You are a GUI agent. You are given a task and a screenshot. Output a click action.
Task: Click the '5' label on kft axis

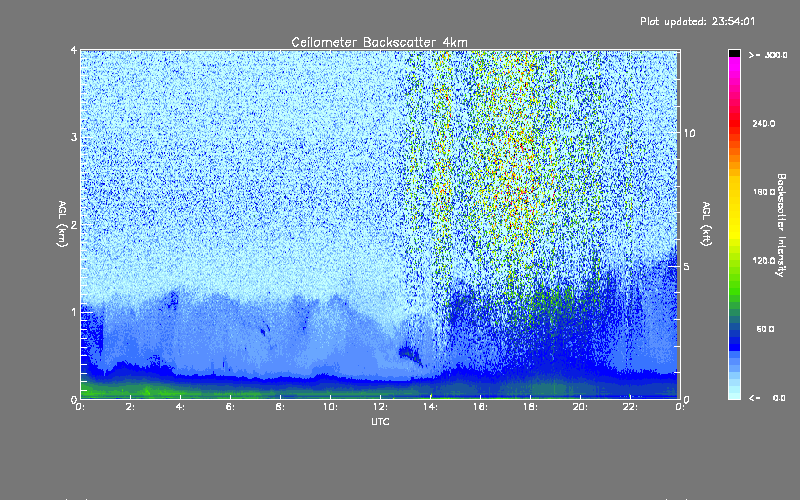(x=687, y=266)
